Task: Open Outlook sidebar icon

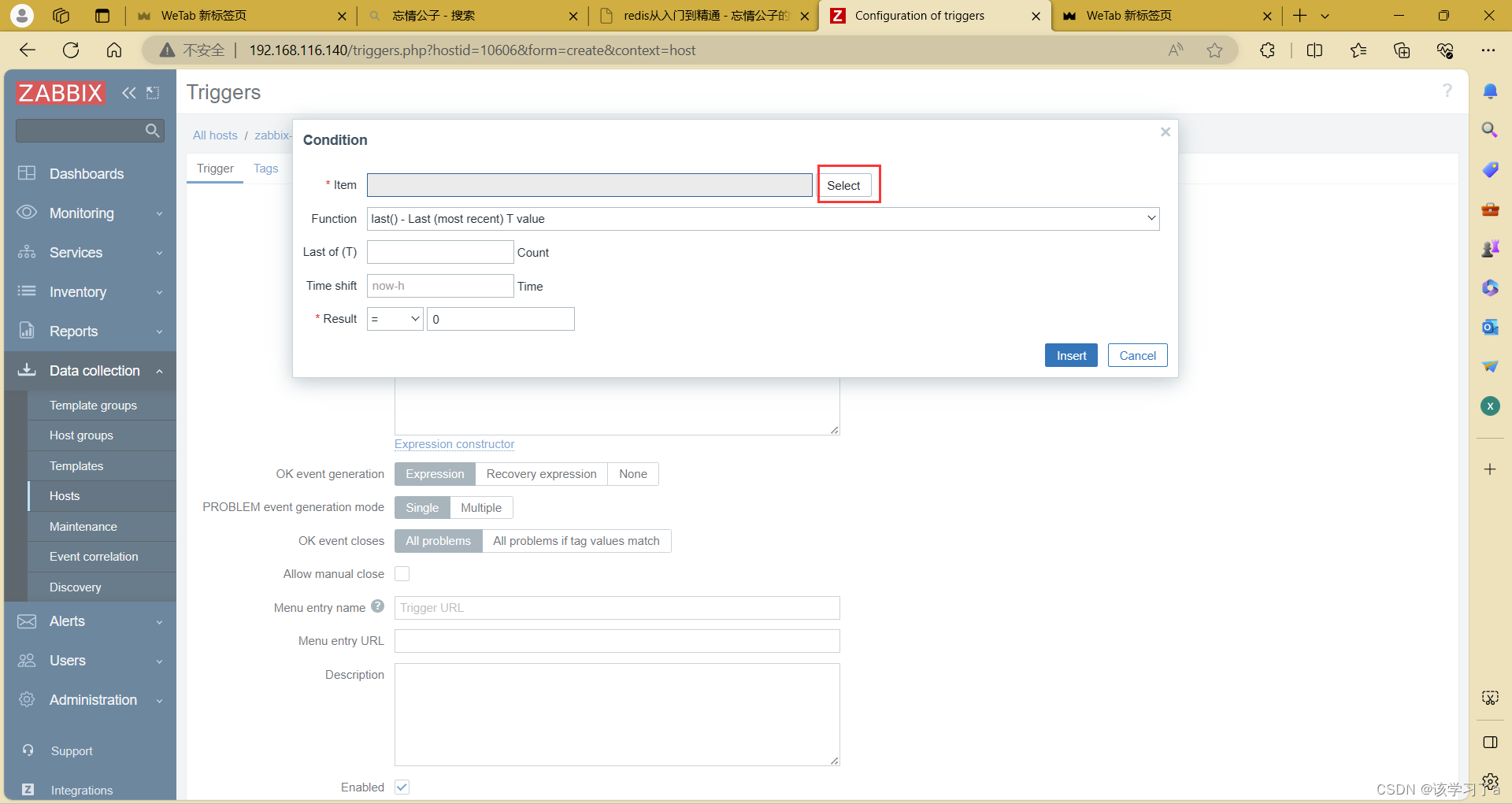Action: 1490,327
